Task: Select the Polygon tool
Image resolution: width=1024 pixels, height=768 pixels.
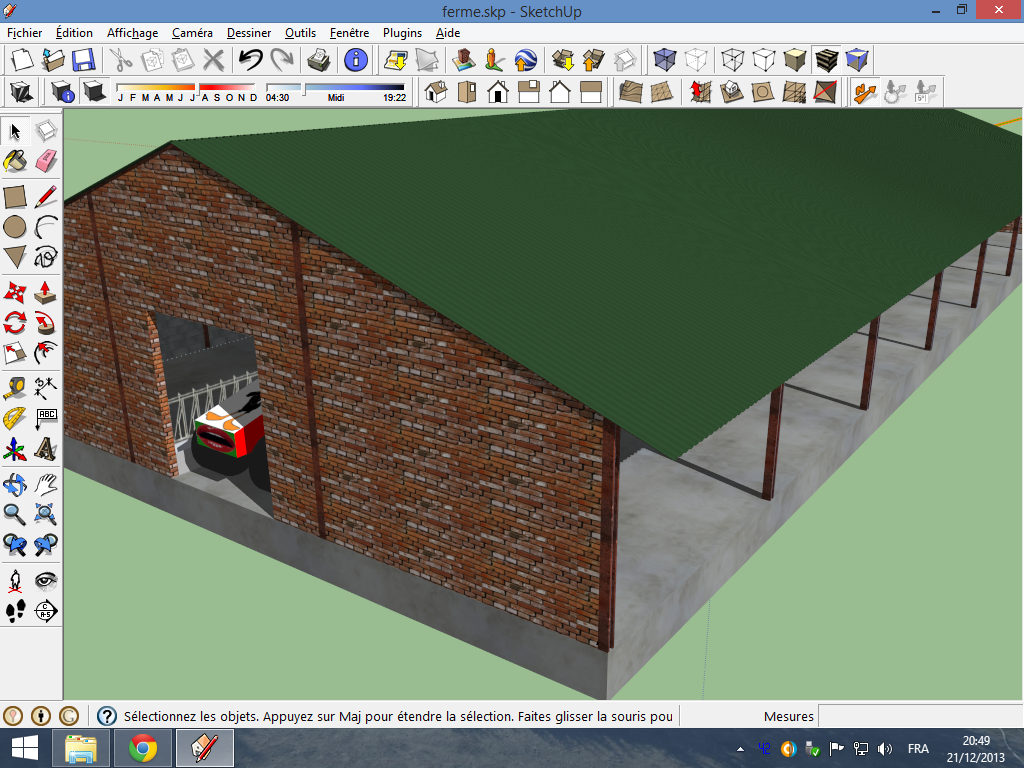Action: [15, 257]
